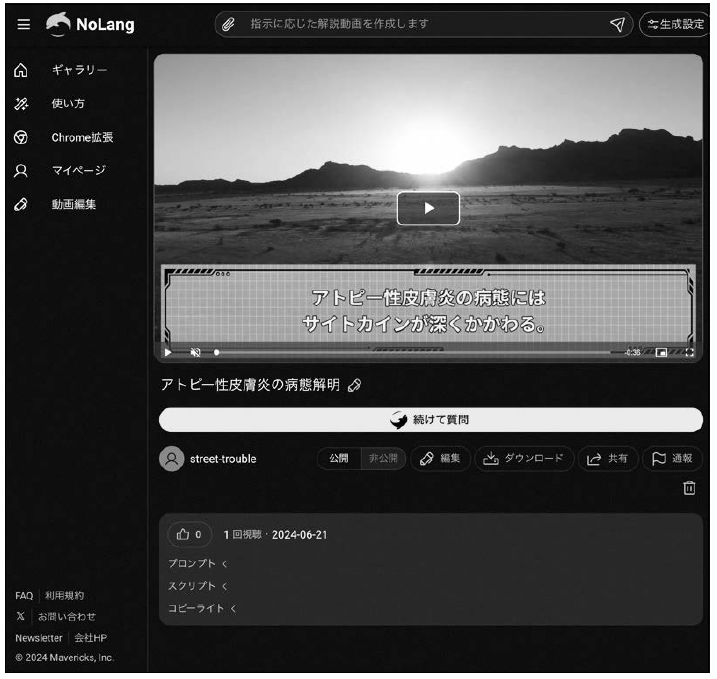Click the paper plane send icon
Viewport: 717px width, 679px height.
pyautogui.click(x=619, y=25)
